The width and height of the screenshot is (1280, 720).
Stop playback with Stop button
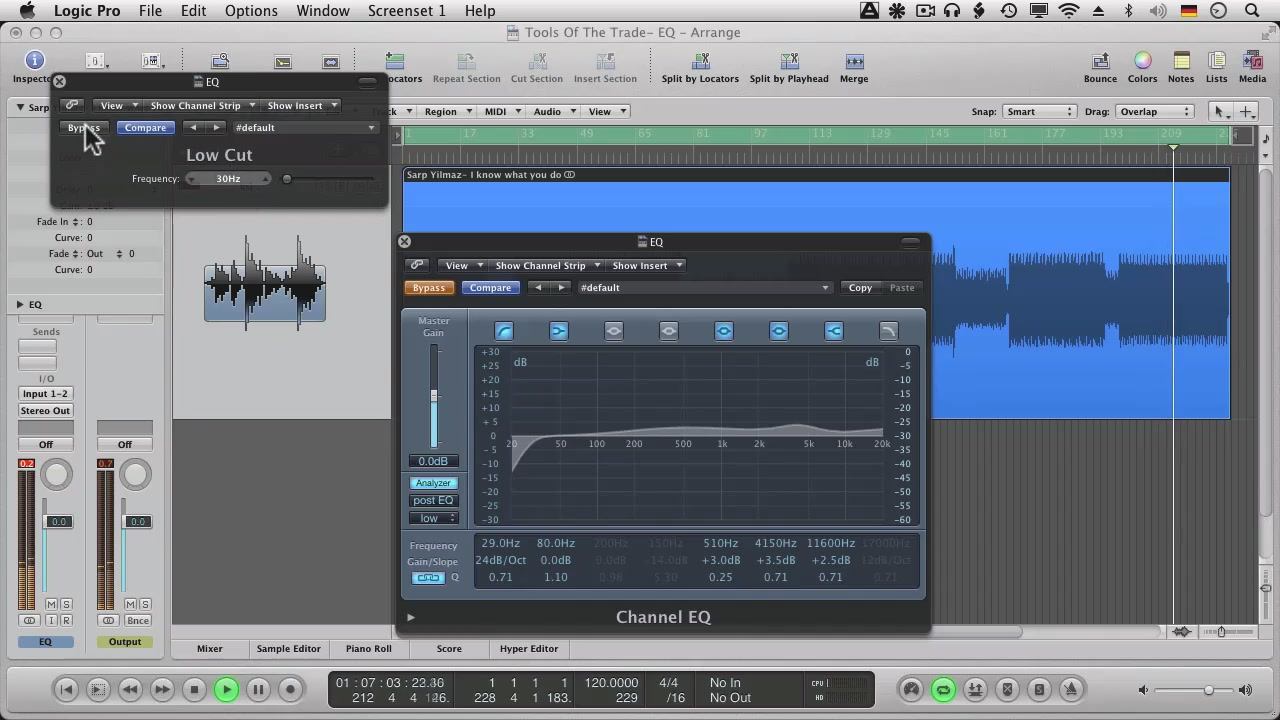[194, 689]
